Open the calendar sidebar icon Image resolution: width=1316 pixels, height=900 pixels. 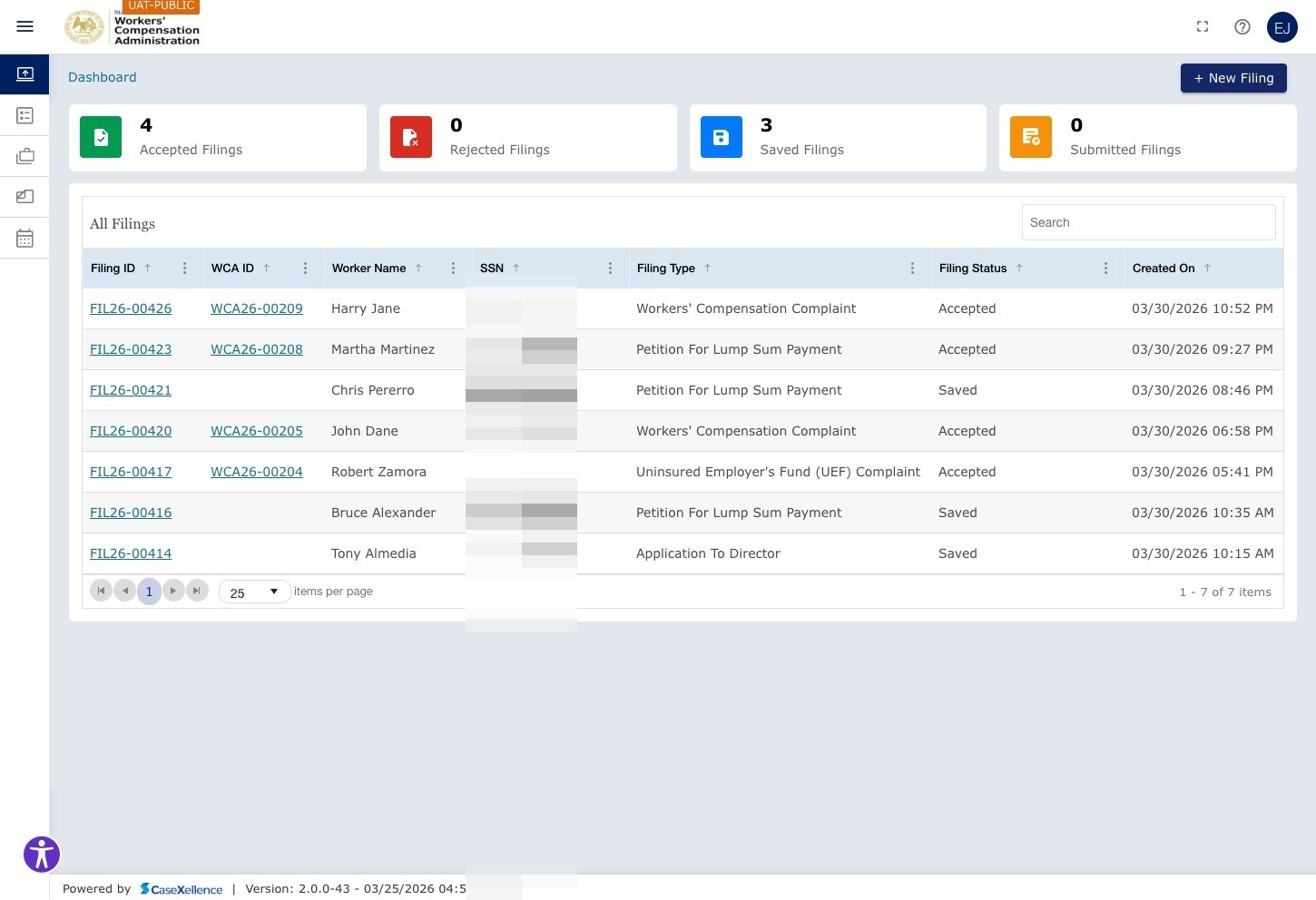pyautogui.click(x=25, y=238)
